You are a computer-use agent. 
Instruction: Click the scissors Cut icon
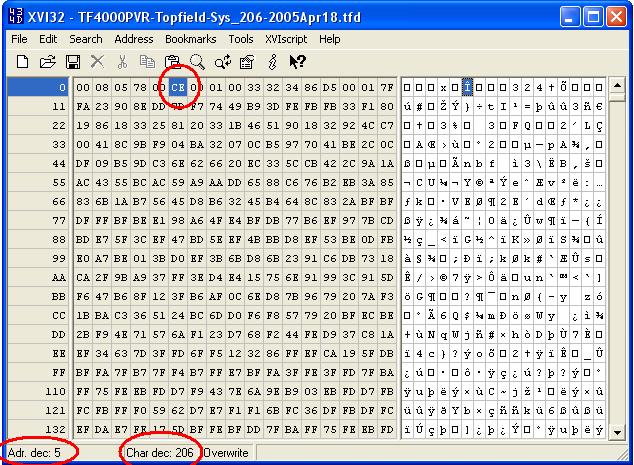(122, 62)
